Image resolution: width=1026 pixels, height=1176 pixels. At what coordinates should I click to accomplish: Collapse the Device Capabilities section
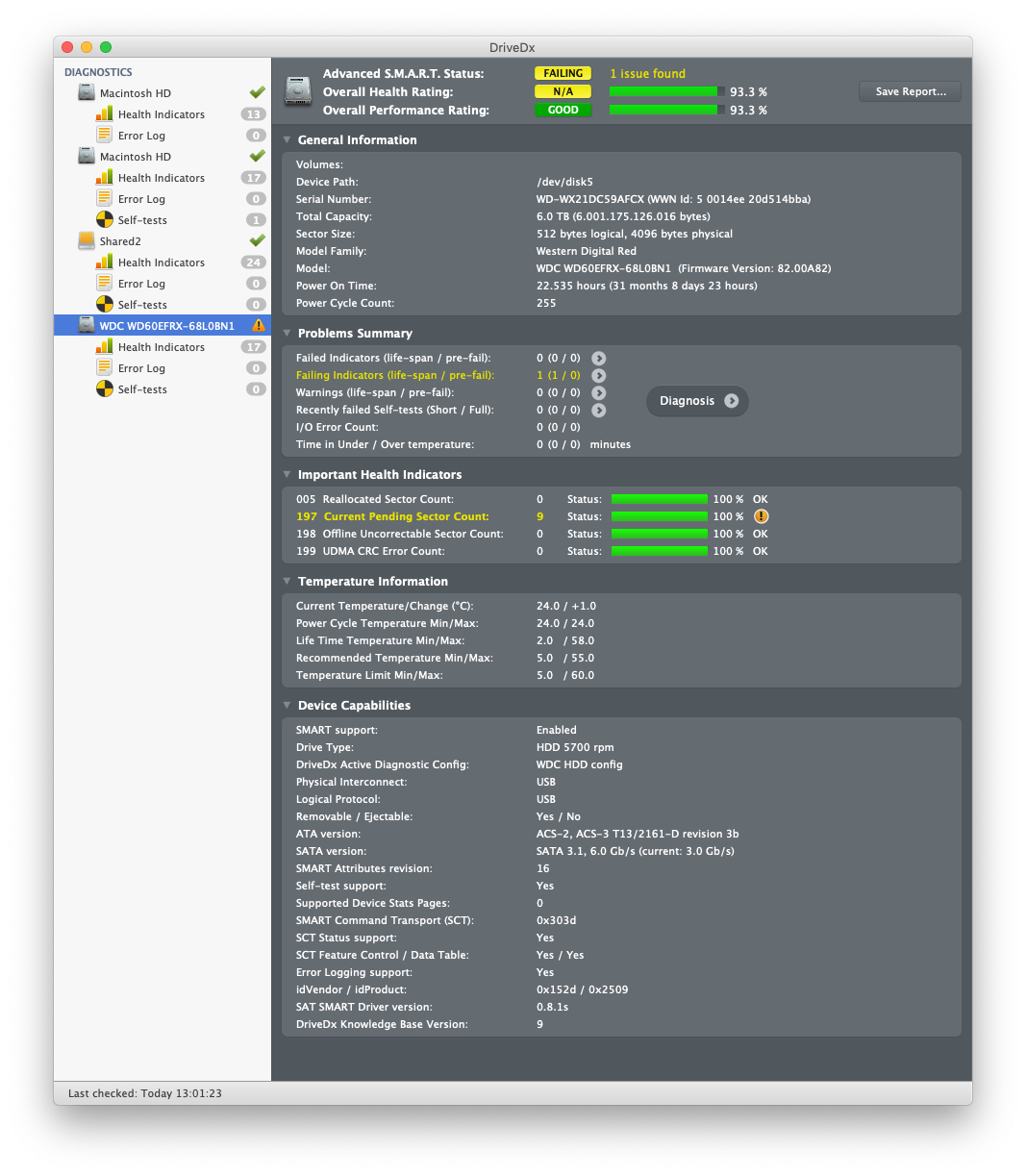(286, 706)
